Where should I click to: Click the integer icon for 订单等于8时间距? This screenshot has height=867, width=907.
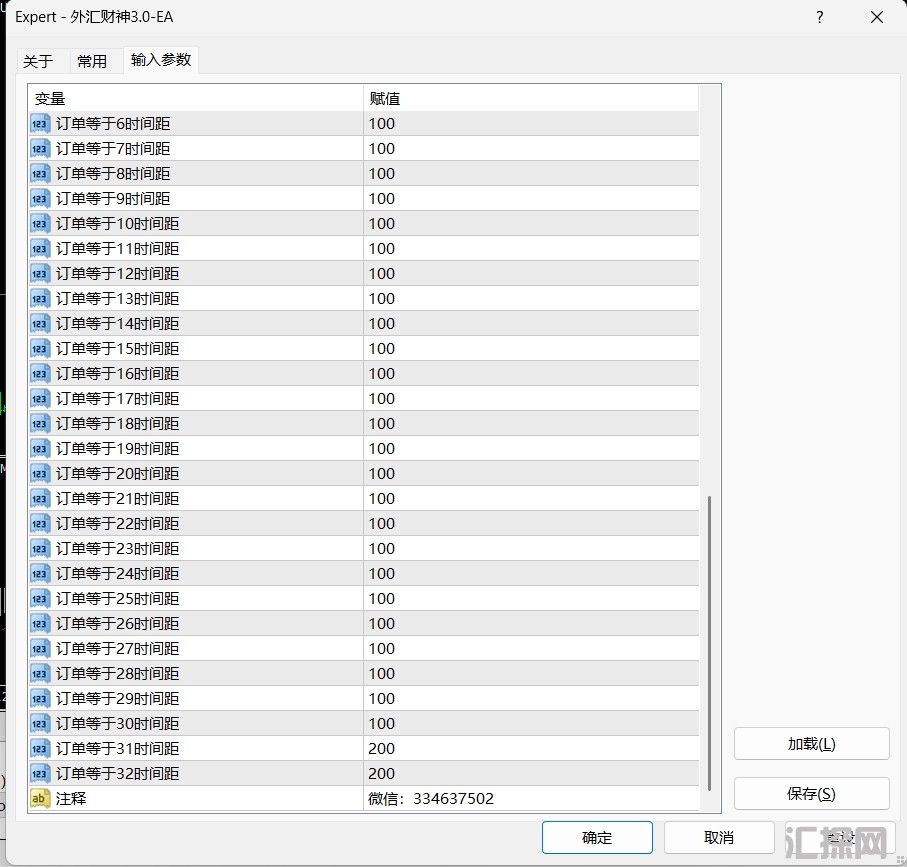[x=40, y=174]
